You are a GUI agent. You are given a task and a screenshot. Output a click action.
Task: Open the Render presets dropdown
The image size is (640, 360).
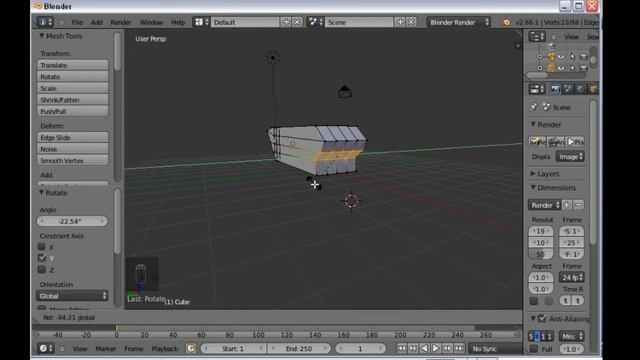544,205
